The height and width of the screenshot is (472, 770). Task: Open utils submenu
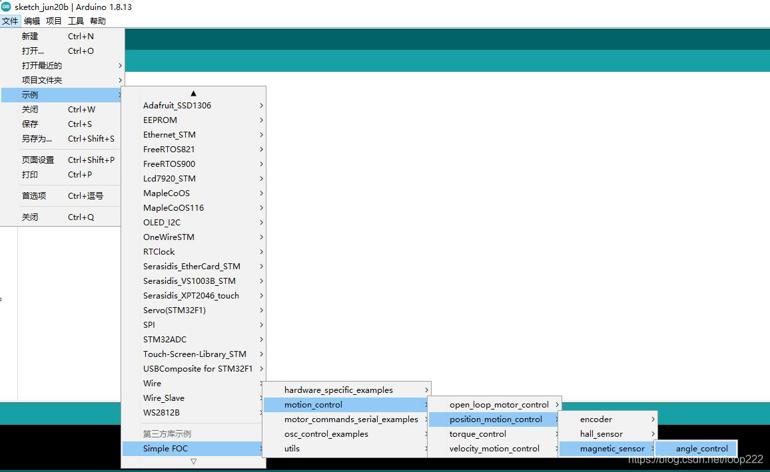(347, 448)
